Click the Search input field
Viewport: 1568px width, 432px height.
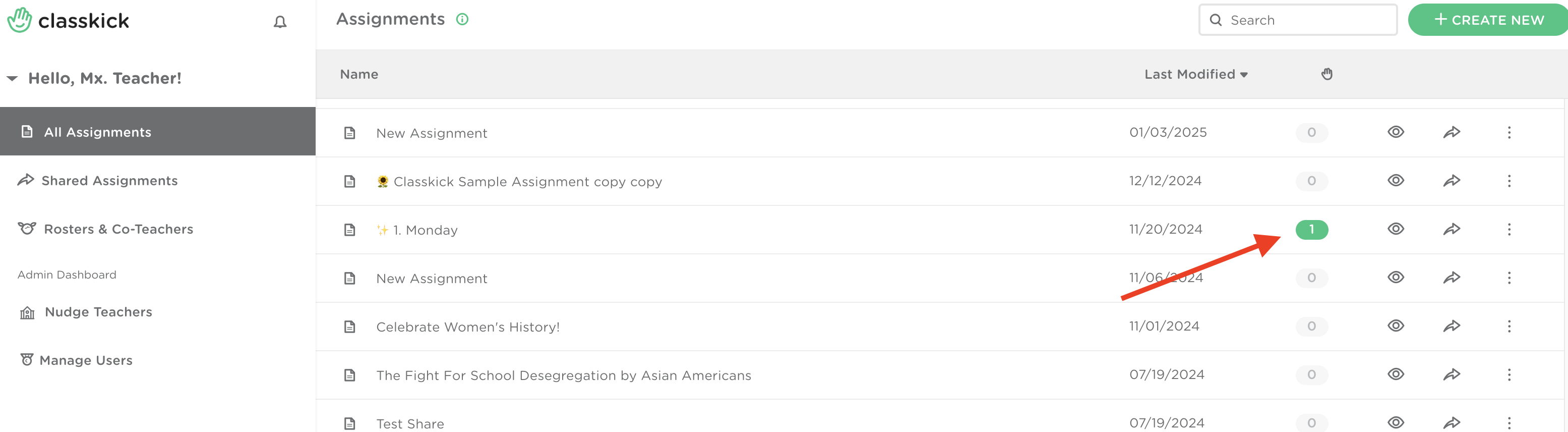tap(1298, 20)
